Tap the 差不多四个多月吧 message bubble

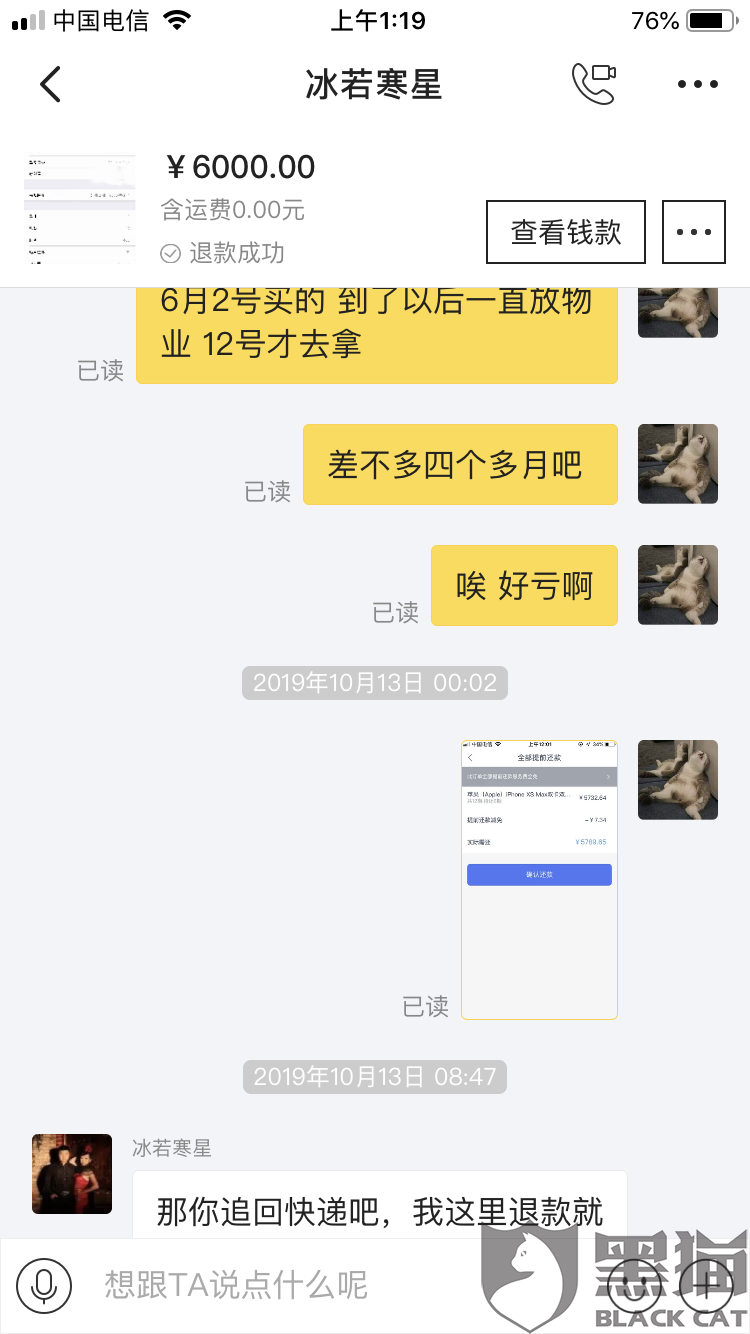460,465
